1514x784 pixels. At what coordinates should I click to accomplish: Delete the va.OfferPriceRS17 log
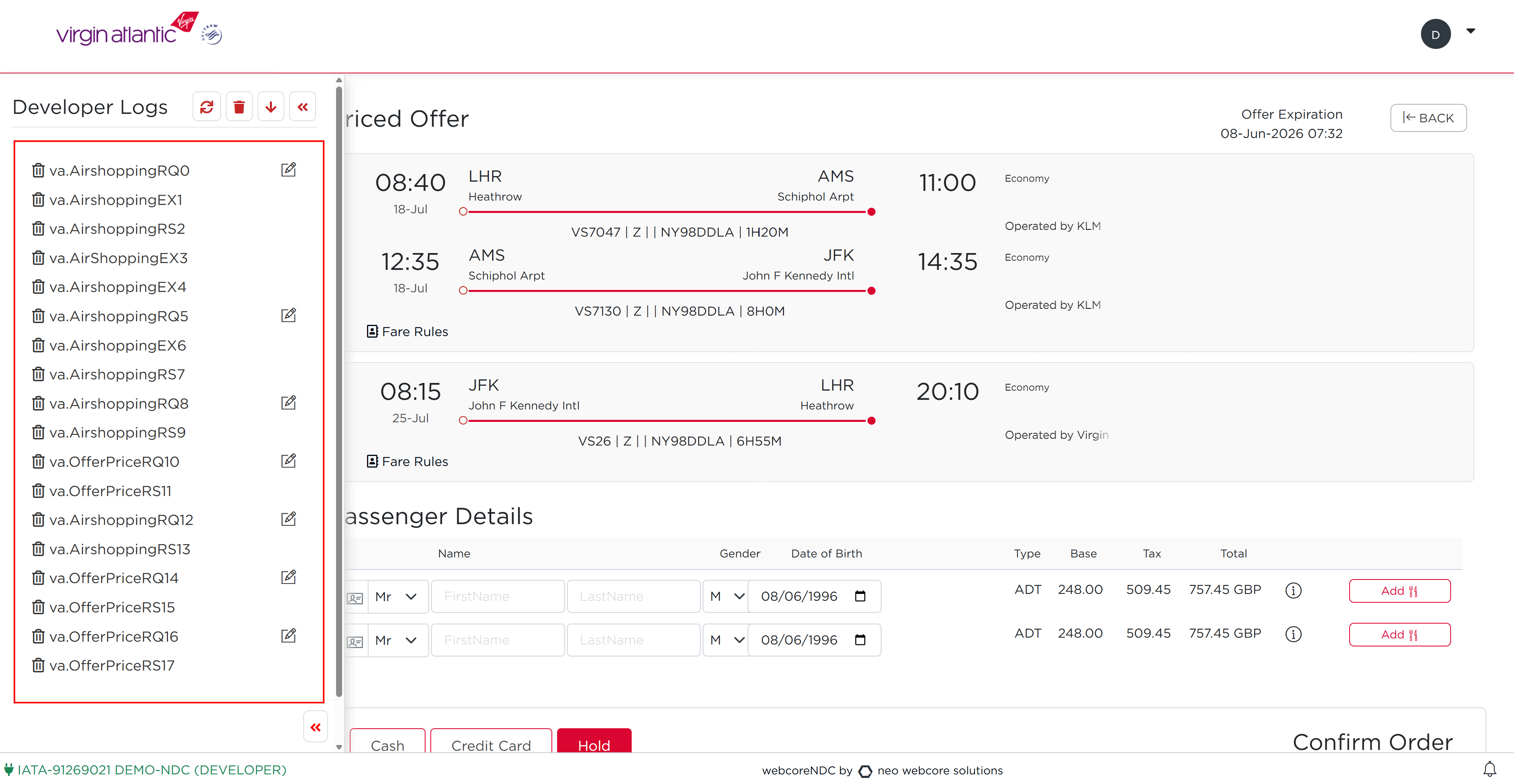click(x=38, y=665)
